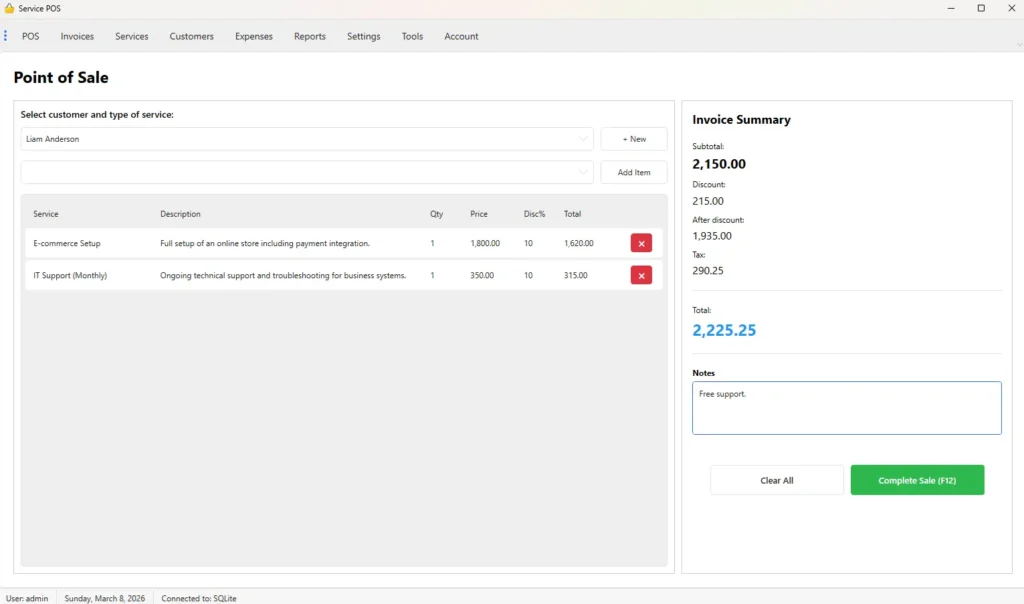This screenshot has width=1024, height=604.
Task: Go to the Expenses section
Action: point(253,36)
